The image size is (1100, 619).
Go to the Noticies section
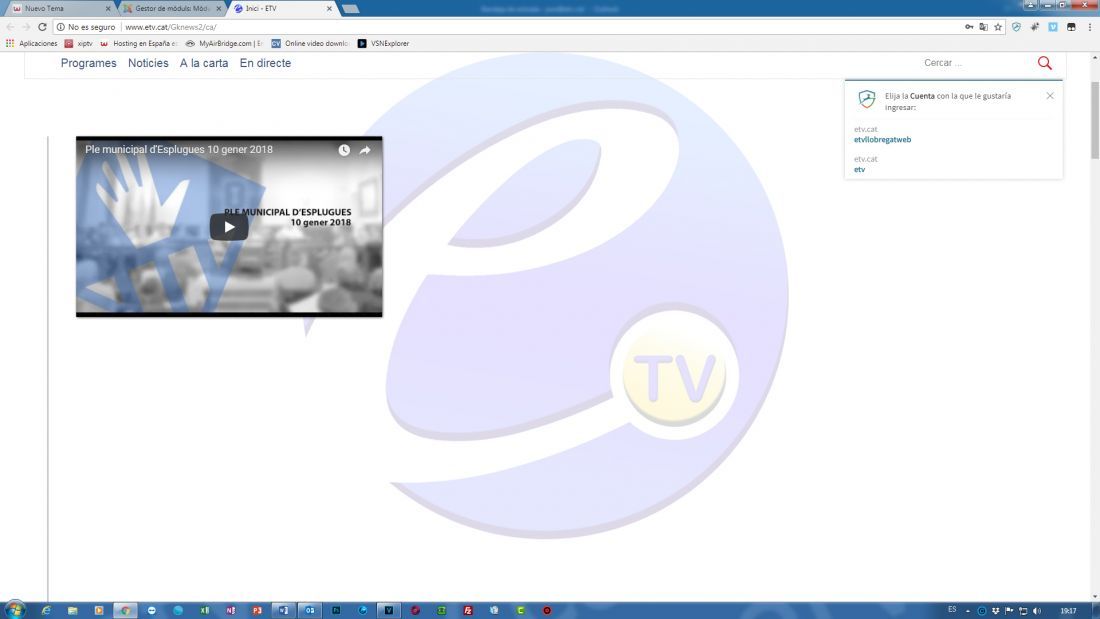[x=148, y=63]
